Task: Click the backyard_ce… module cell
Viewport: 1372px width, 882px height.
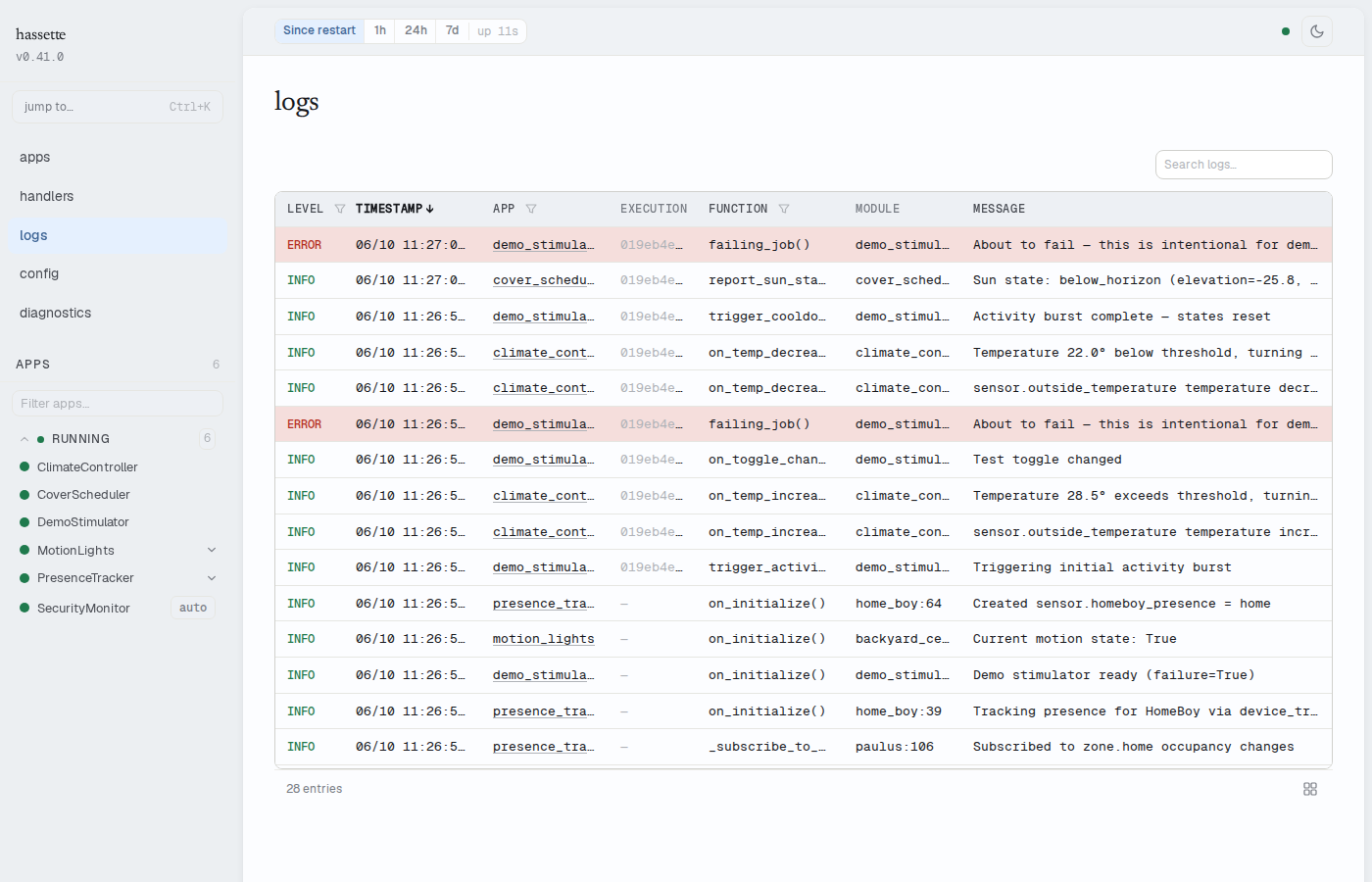Action: pyautogui.click(x=903, y=639)
